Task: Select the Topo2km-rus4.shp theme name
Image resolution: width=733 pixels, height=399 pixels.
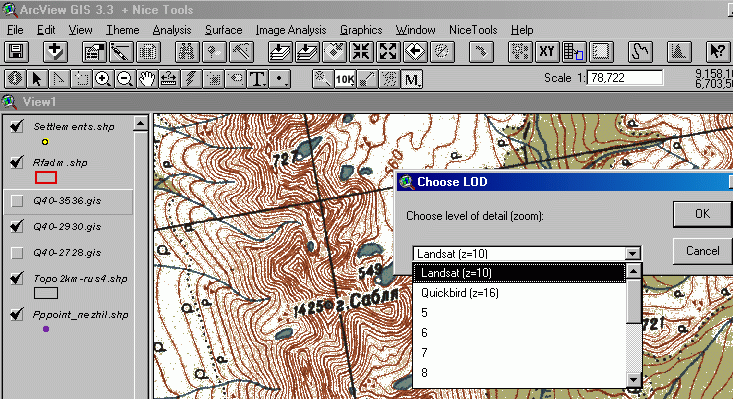Action: pos(80,279)
